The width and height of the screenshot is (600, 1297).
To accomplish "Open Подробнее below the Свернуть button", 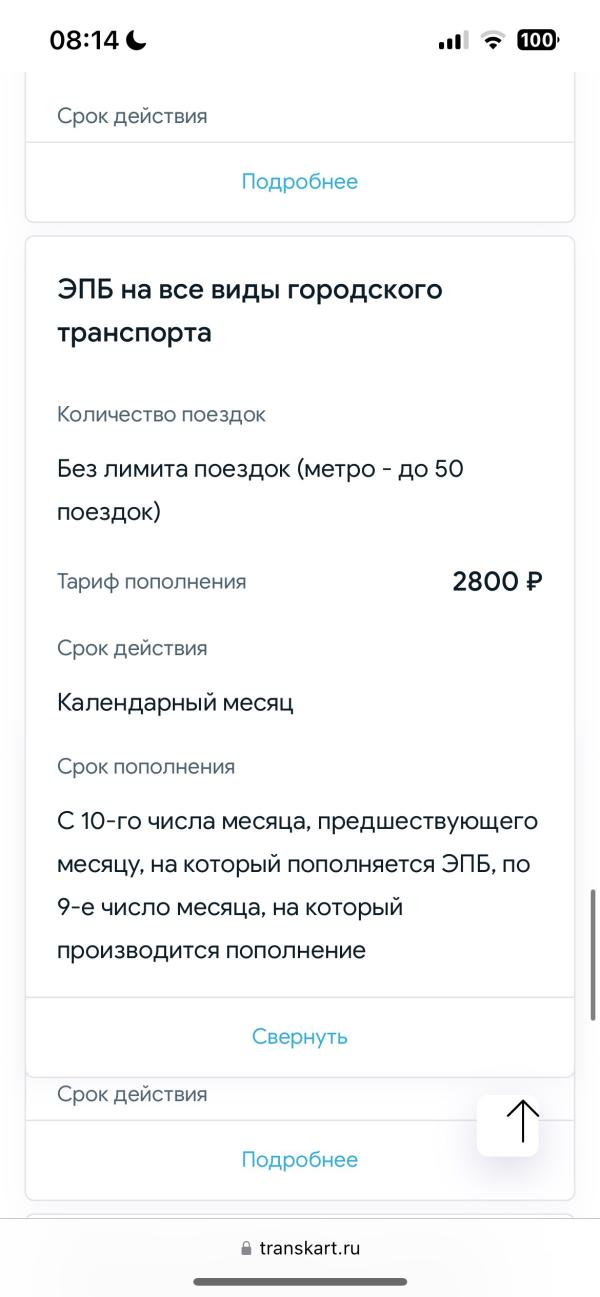I will pyautogui.click(x=300, y=1159).
